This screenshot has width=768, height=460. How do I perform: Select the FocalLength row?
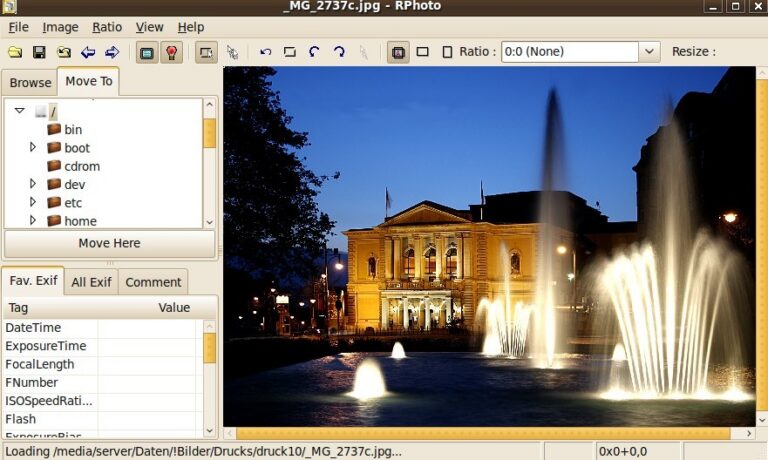tap(102, 364)
